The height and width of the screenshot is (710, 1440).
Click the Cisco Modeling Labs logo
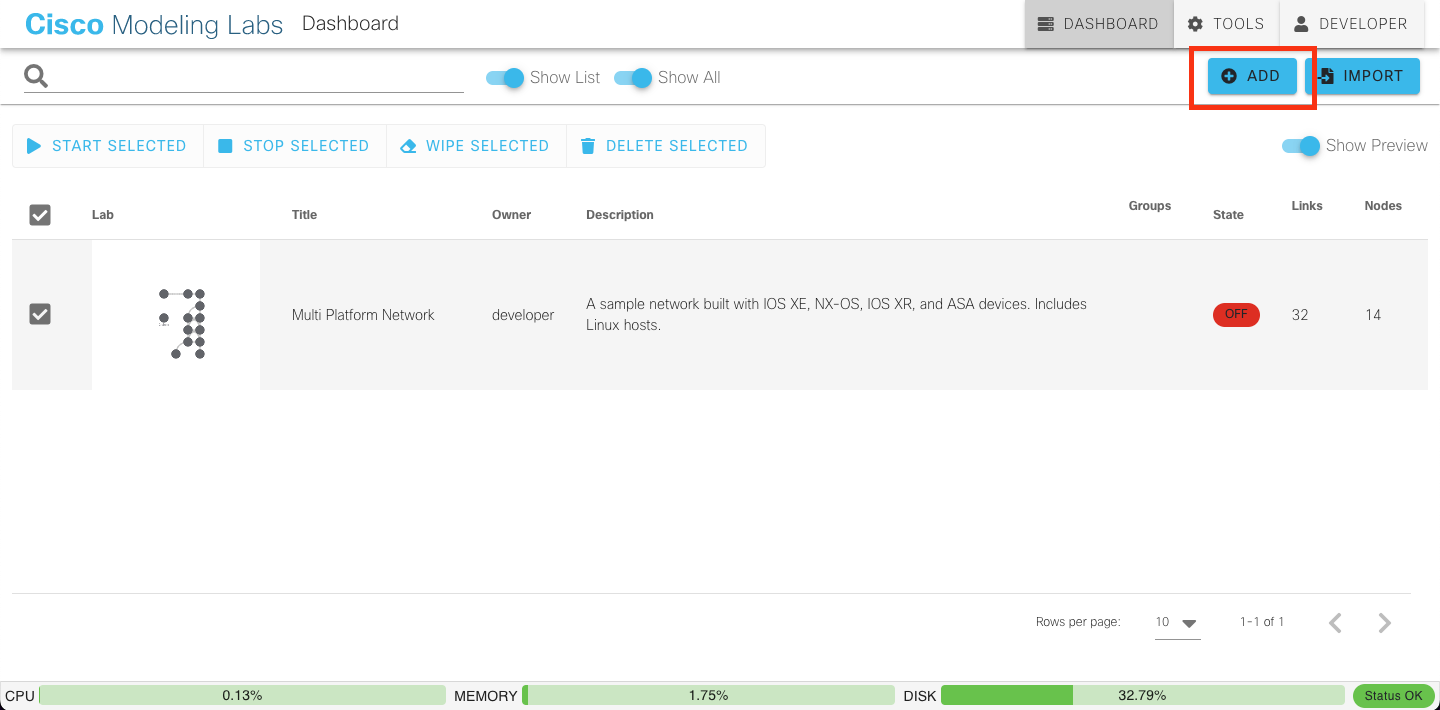pos(154,24)
